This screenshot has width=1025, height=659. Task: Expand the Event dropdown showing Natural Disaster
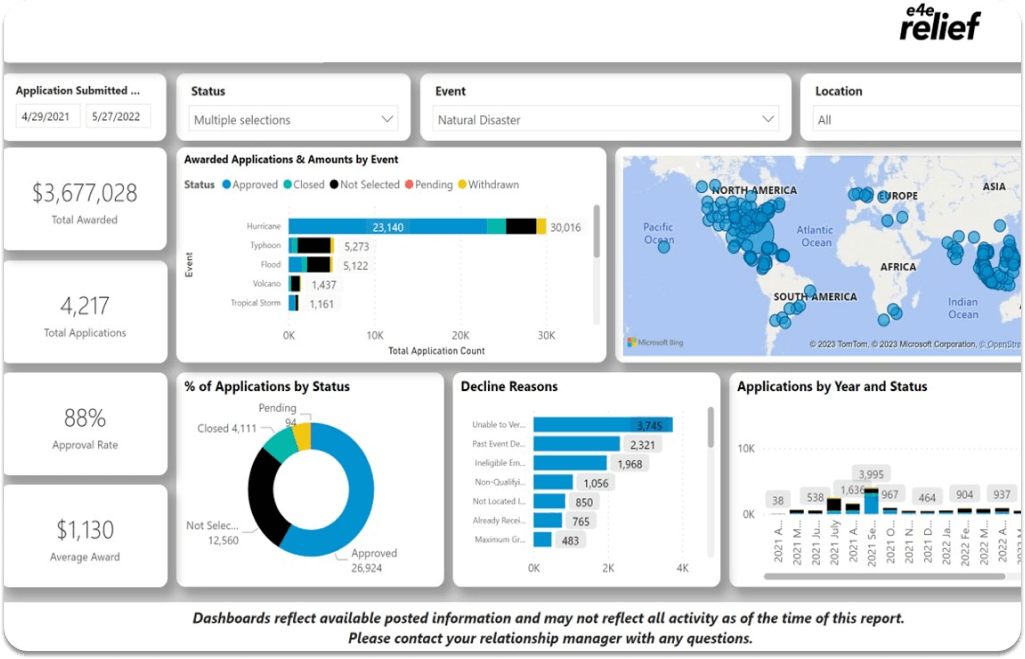click(x=607, y=120)
